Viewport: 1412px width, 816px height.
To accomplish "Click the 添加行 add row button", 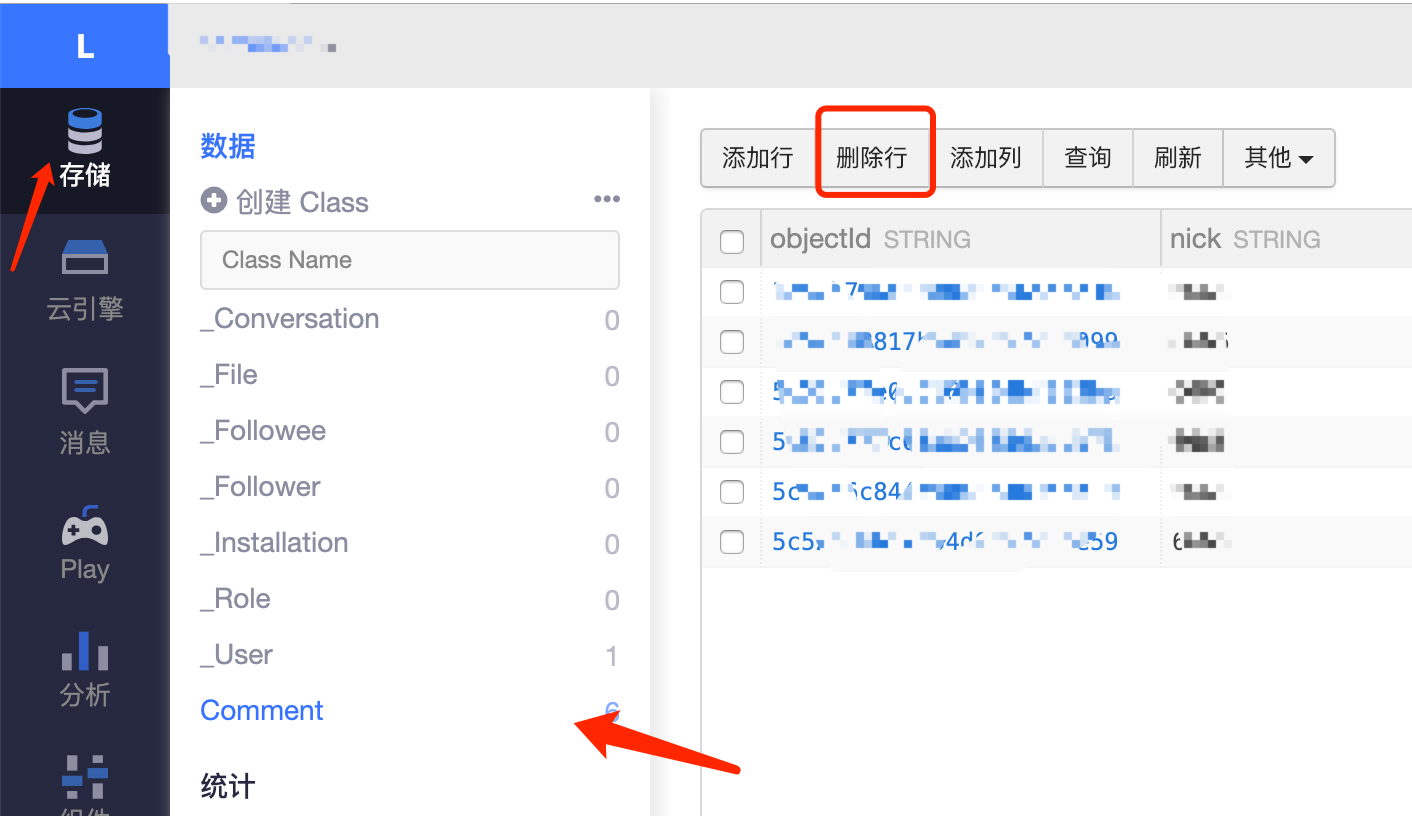I will point(757,158).
